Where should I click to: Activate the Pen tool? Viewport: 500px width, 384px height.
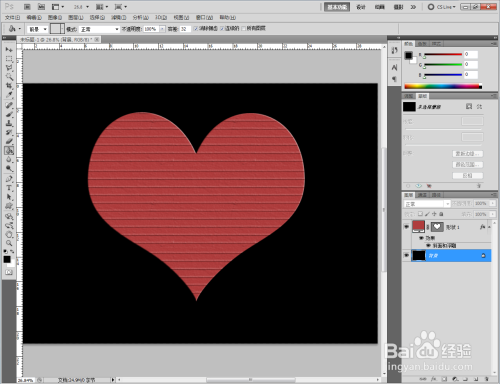point(9,179)
